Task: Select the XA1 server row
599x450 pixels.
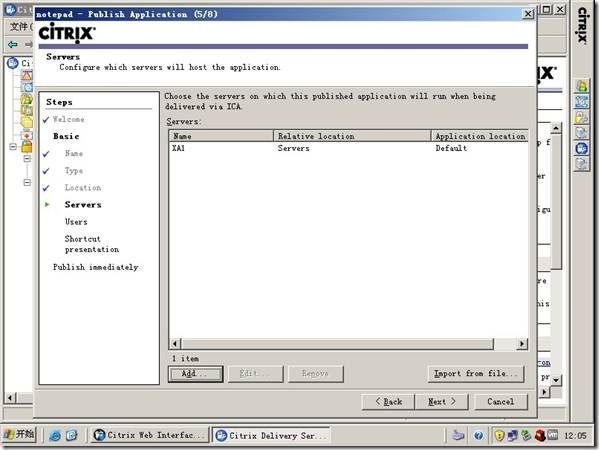Action: 348,148
